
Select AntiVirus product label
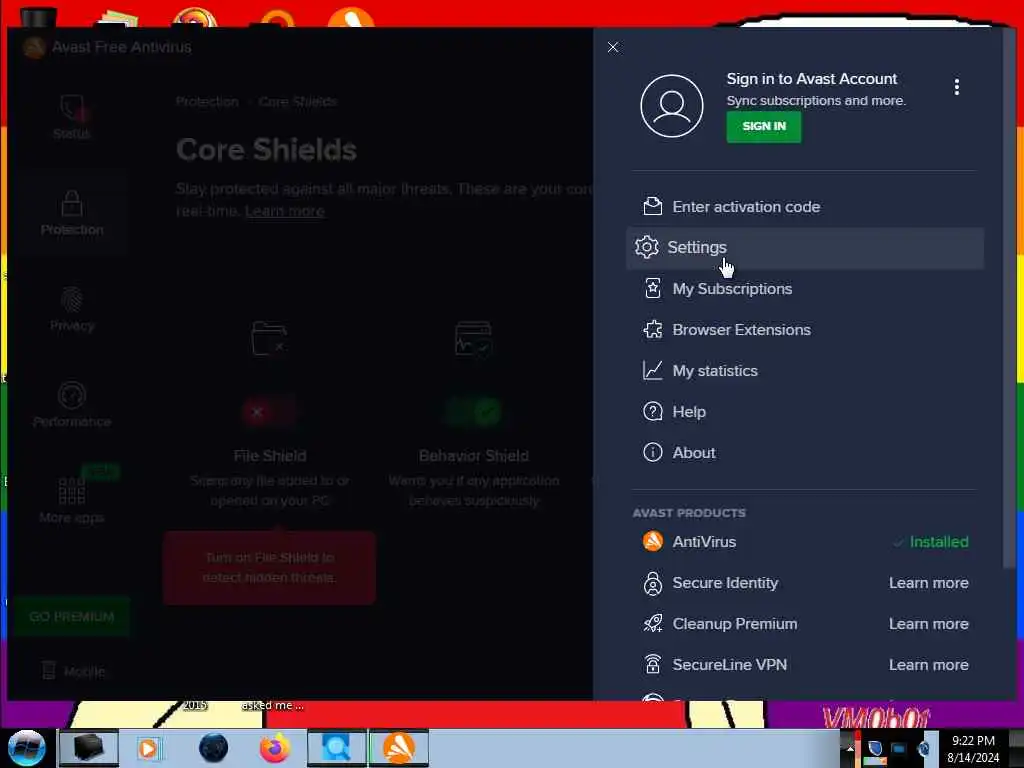704,542
